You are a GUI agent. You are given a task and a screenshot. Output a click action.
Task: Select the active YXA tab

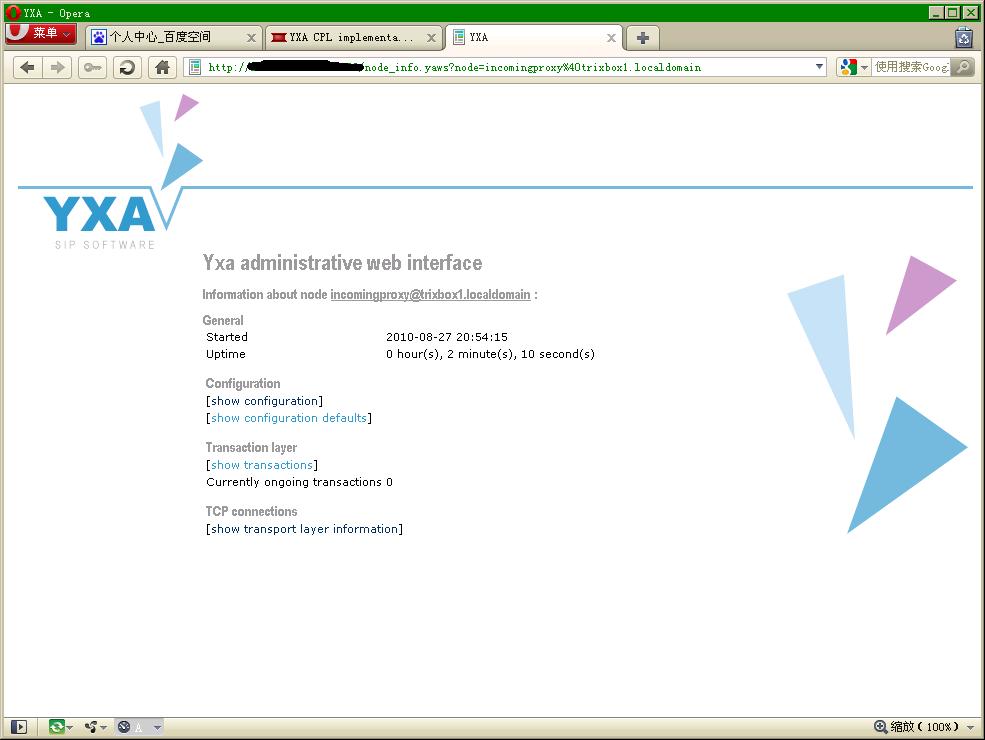click(533, 38)
